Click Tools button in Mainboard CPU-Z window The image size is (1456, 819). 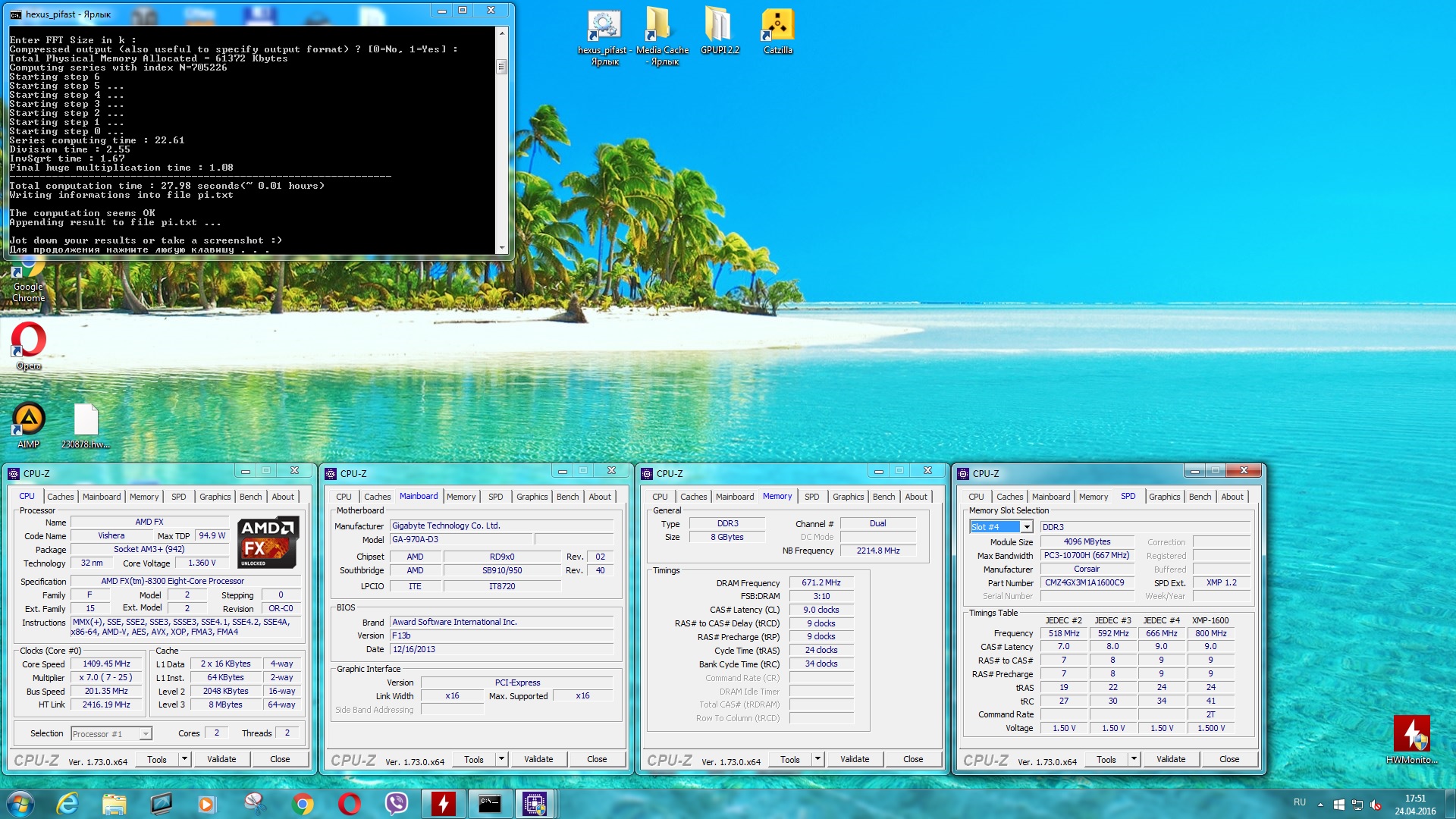(474, 759)
